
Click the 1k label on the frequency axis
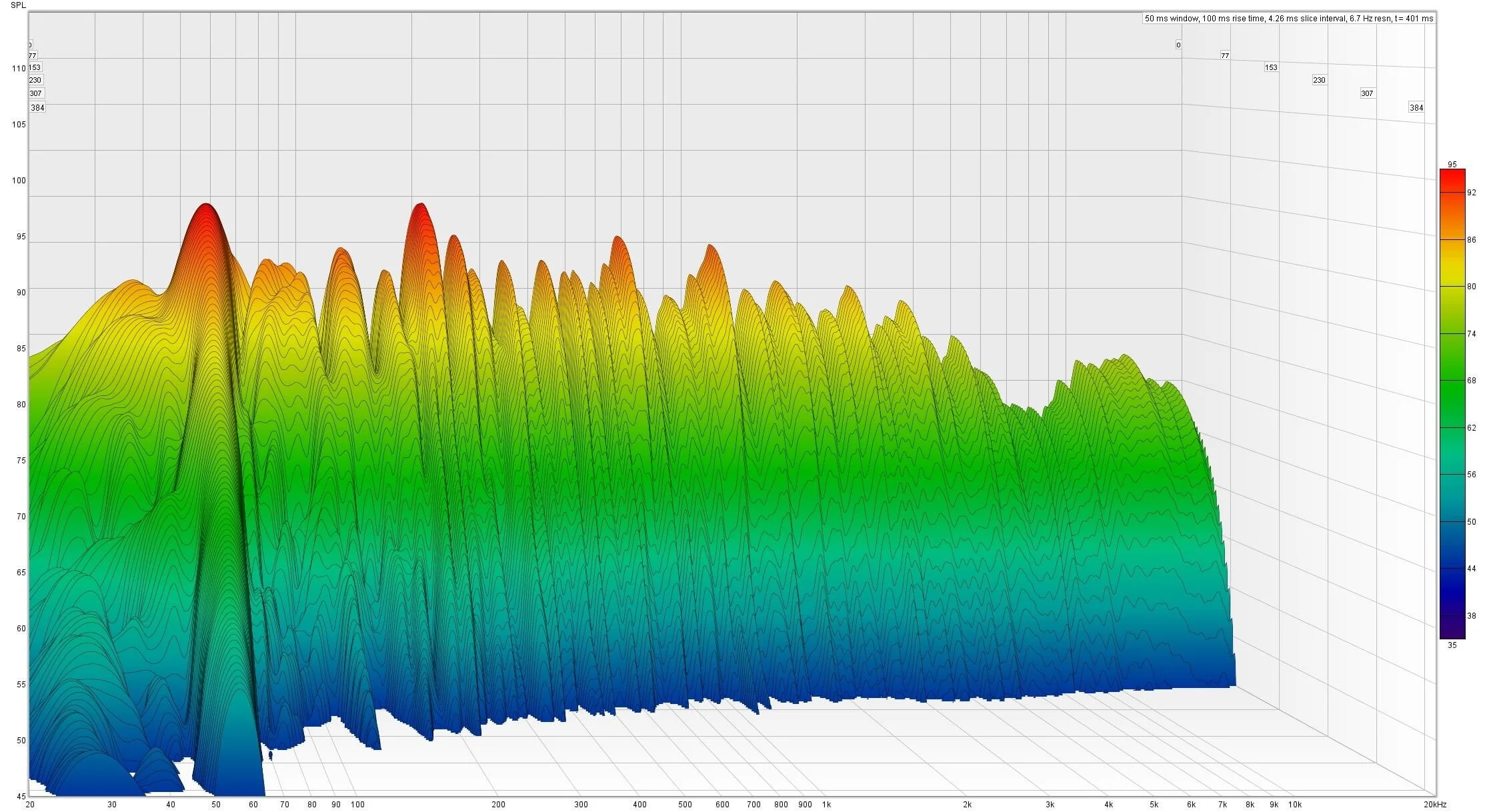[x=826, y=805]
